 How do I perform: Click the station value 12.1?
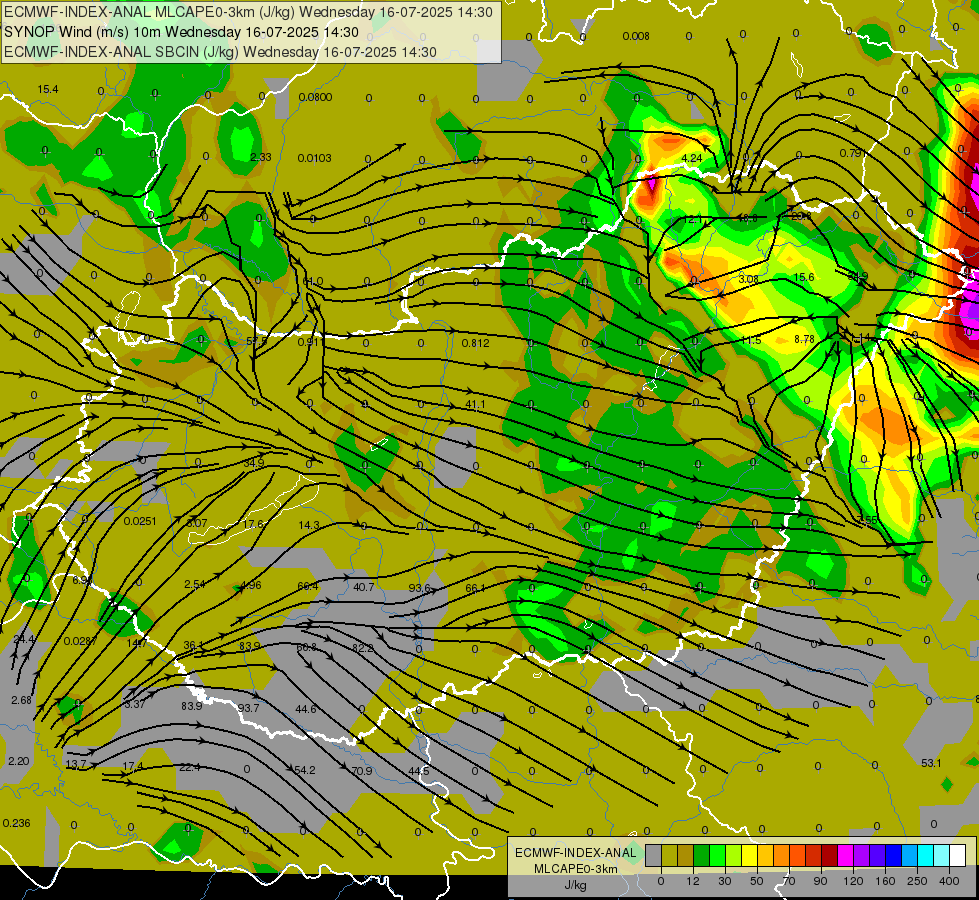[x=692, y=220]
